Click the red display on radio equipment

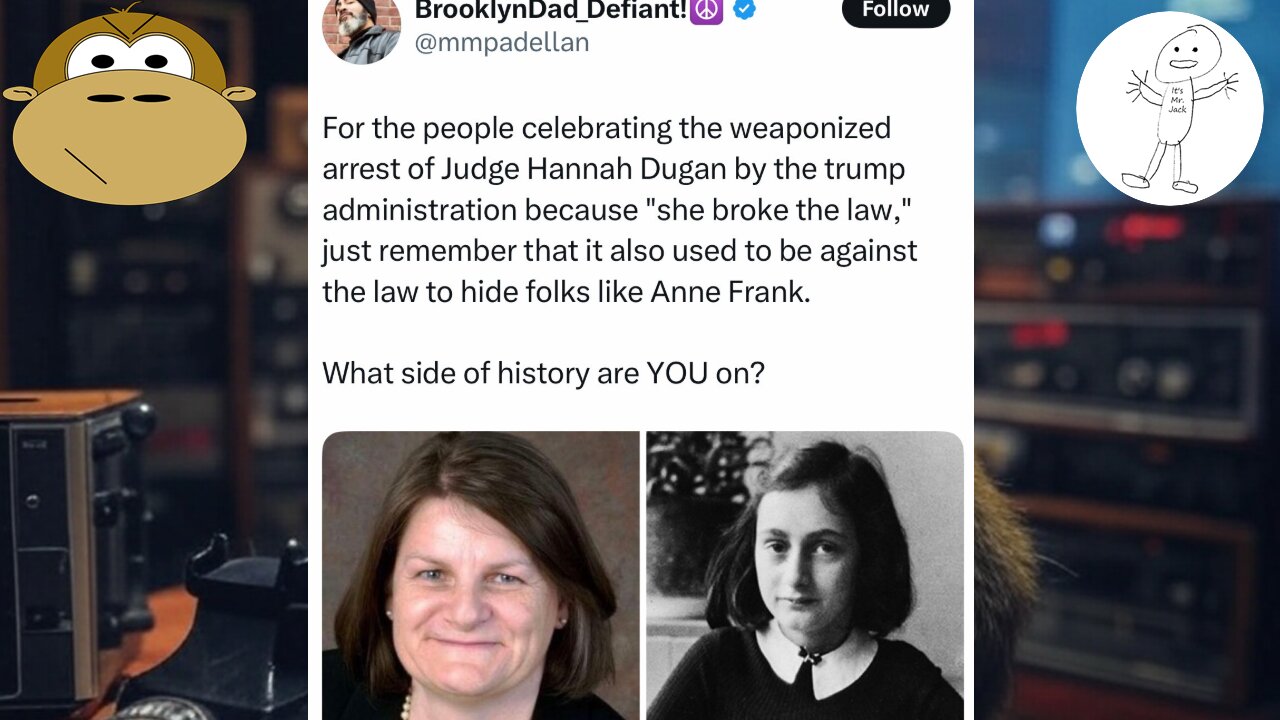(1145, 229)
